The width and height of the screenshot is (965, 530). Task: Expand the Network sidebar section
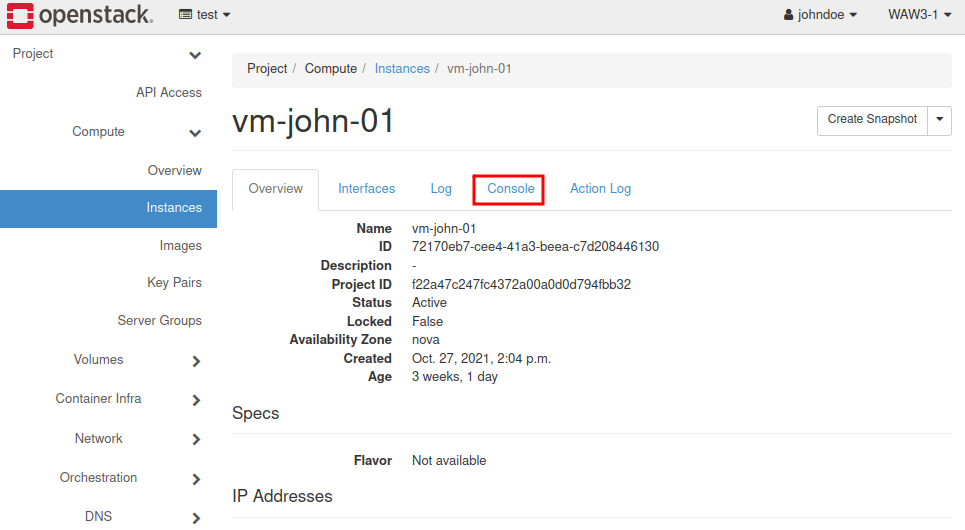pos(195,440)
